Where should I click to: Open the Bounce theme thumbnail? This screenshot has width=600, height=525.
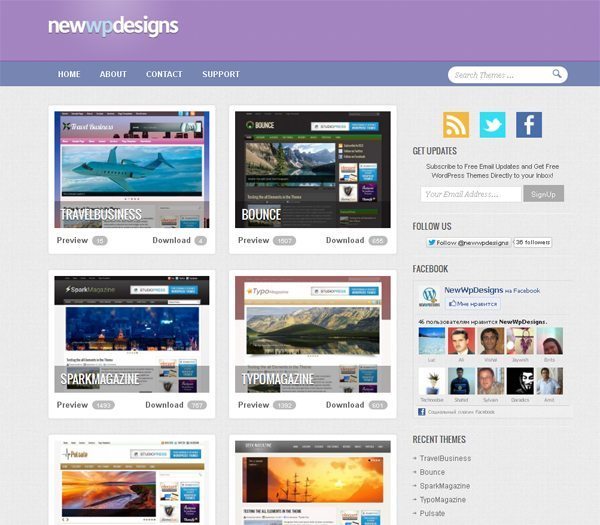click(313, 170)
